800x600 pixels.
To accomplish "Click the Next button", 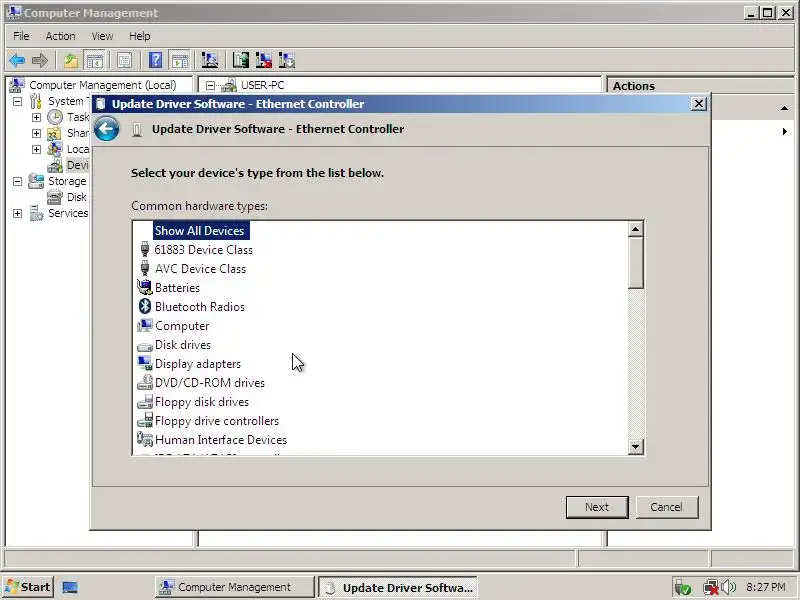I will click(597, 507).
